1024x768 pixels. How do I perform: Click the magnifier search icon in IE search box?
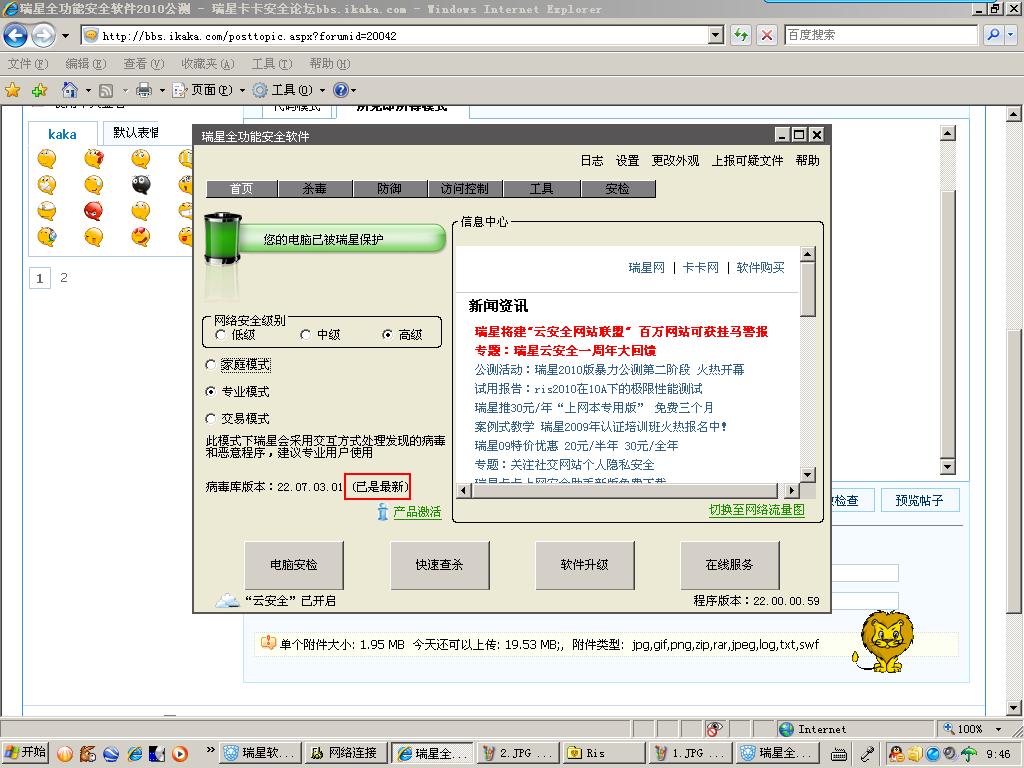(x=993, y=35)
